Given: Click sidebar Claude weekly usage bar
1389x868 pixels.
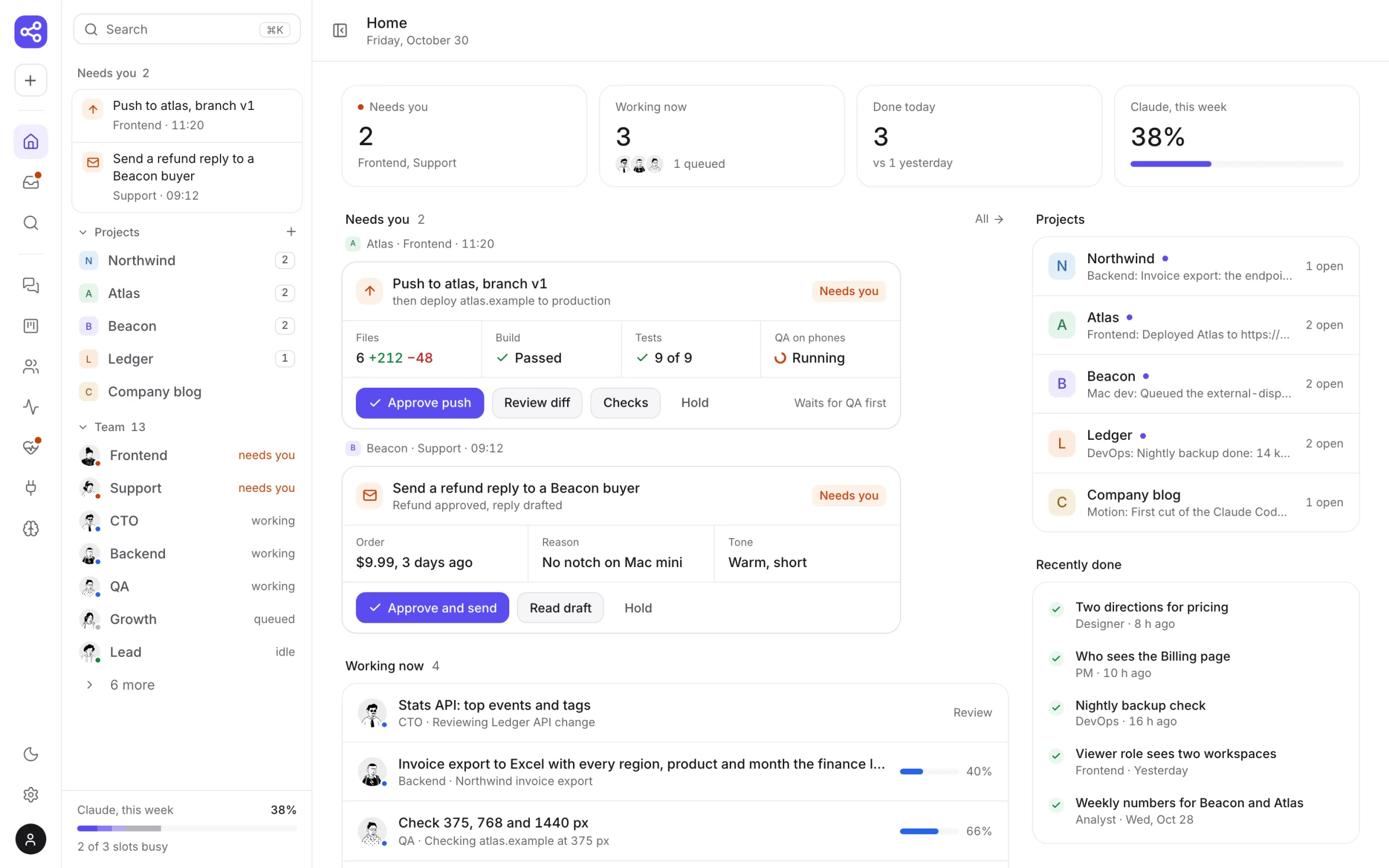Looking at the screenshot, I should tap(187, 828).
